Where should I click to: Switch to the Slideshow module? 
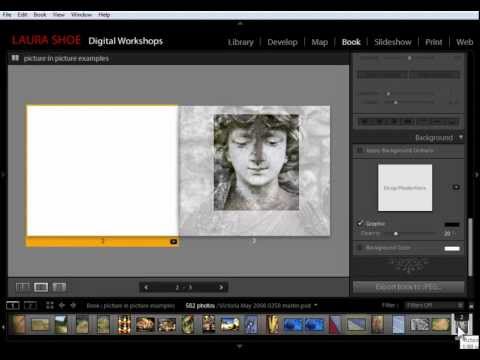pos(393,42)
